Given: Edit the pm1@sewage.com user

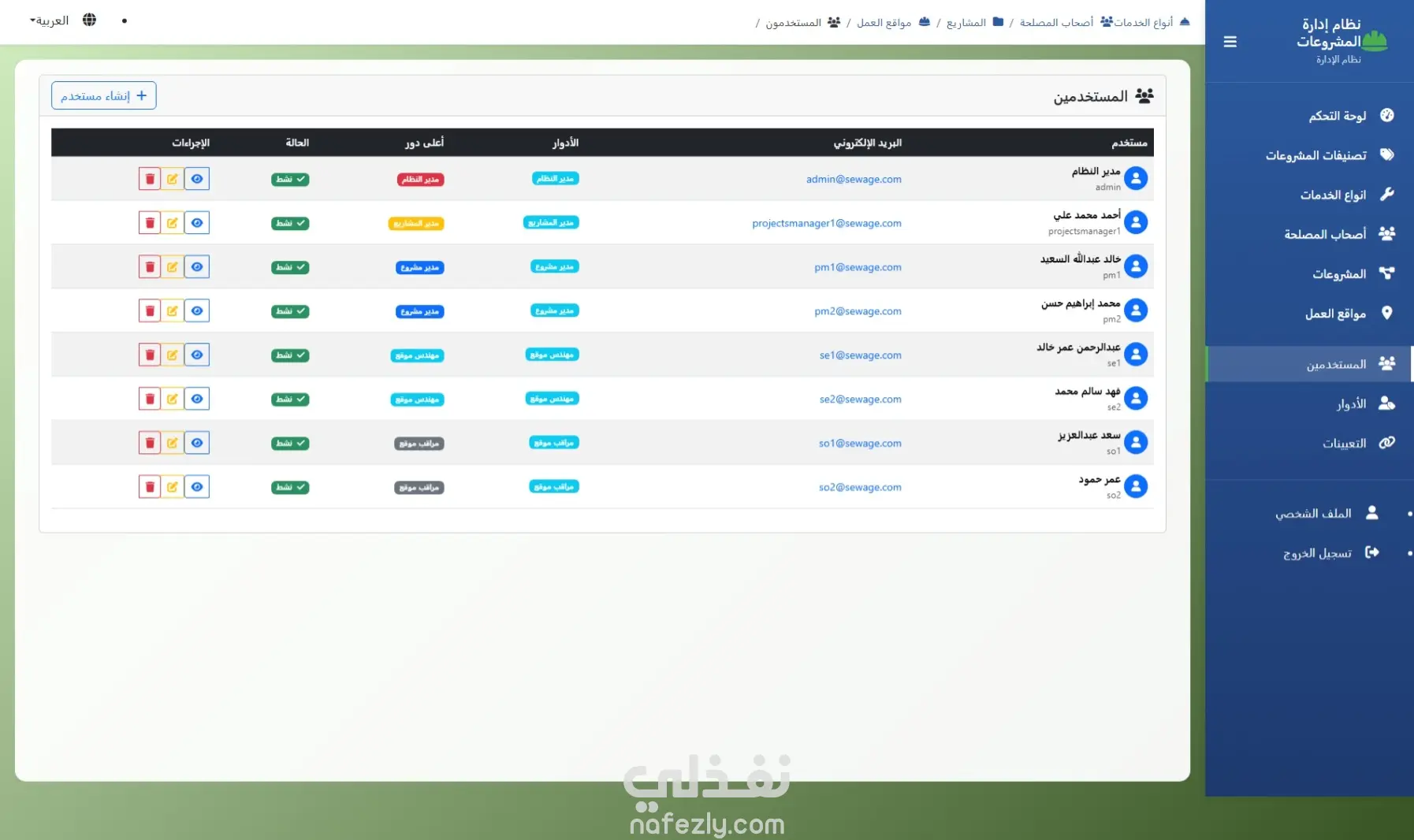Looking at the screenshot, I should 173,267.
